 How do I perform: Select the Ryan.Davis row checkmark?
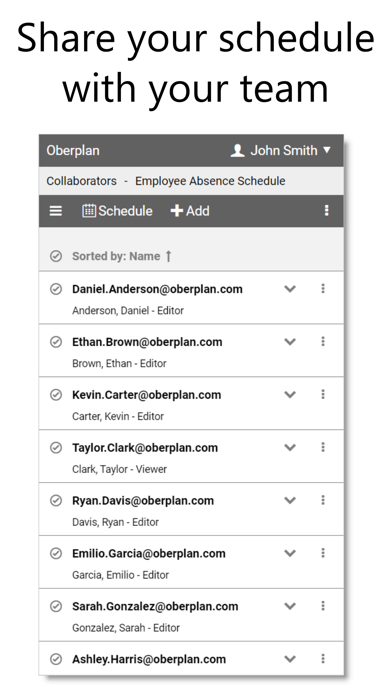click(x=56, y=500)
